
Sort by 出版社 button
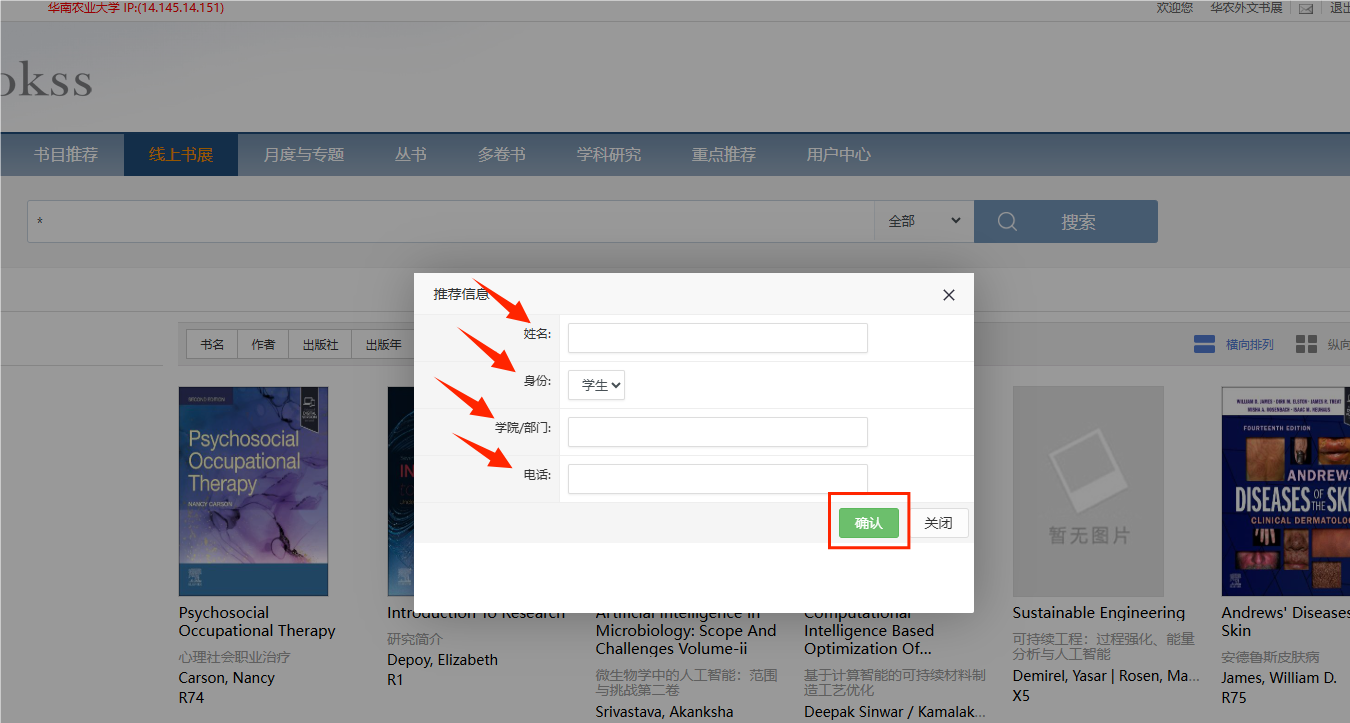click(x=320, y=345)
